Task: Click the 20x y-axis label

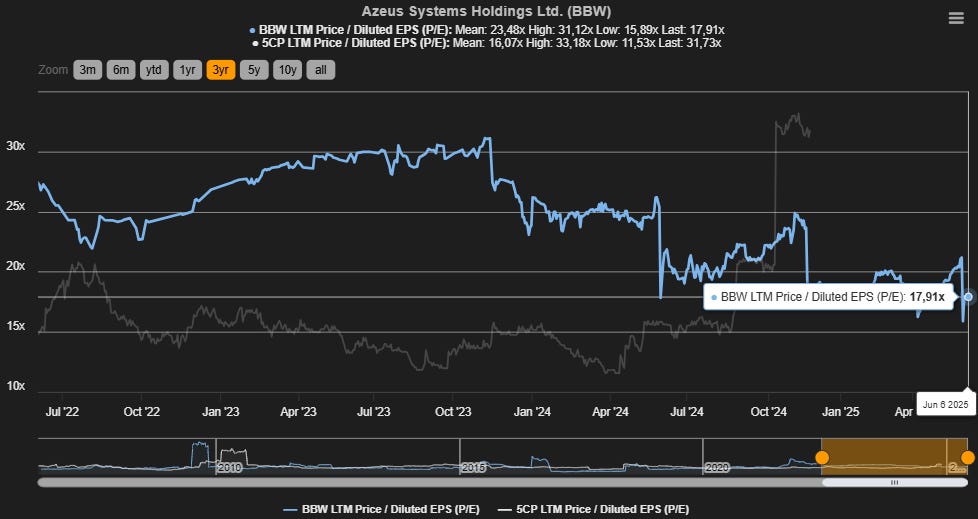Action: (x=16, y=266)
